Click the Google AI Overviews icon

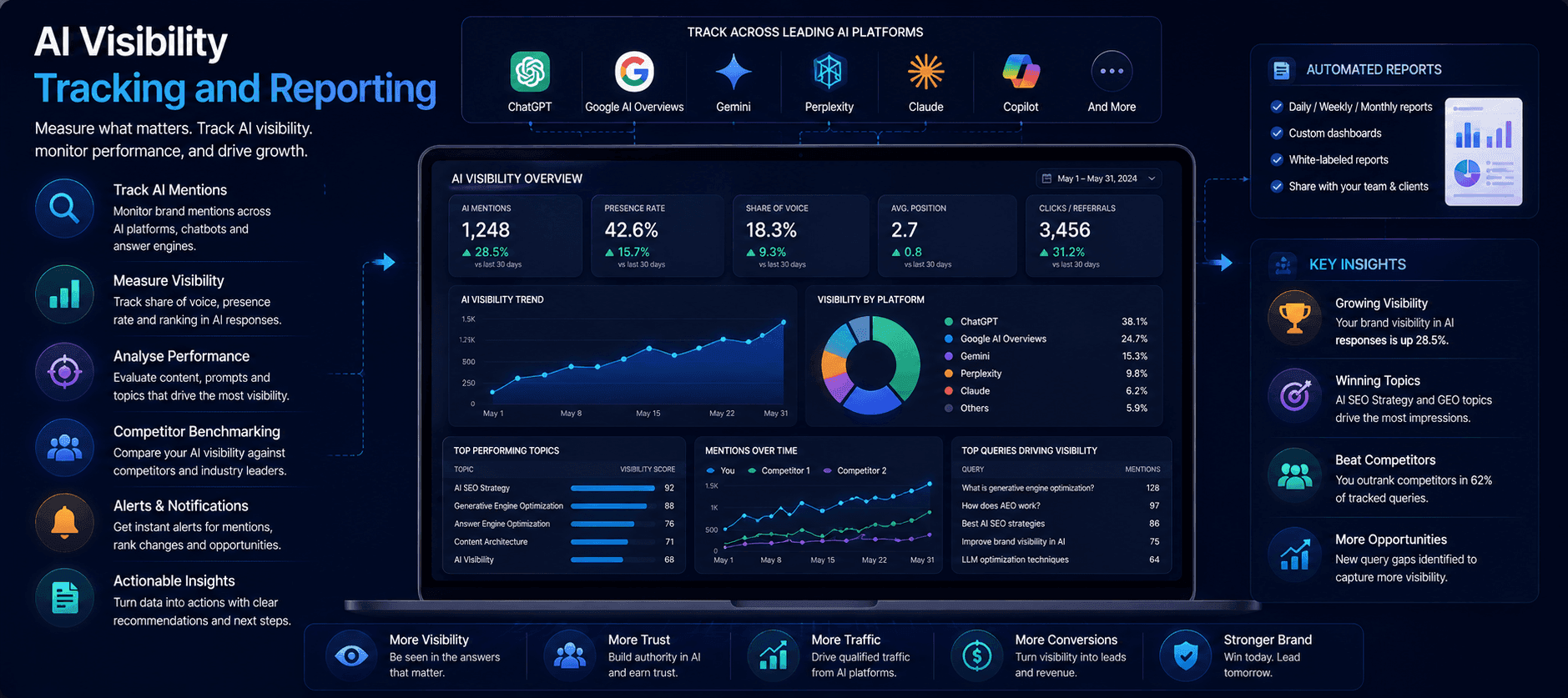click(634, 72)
